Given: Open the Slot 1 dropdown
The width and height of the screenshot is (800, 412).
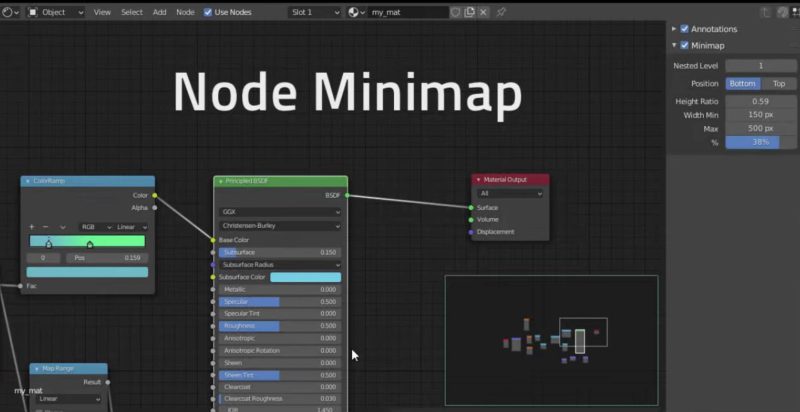Looking at the screenshot, I should [315, 12].
